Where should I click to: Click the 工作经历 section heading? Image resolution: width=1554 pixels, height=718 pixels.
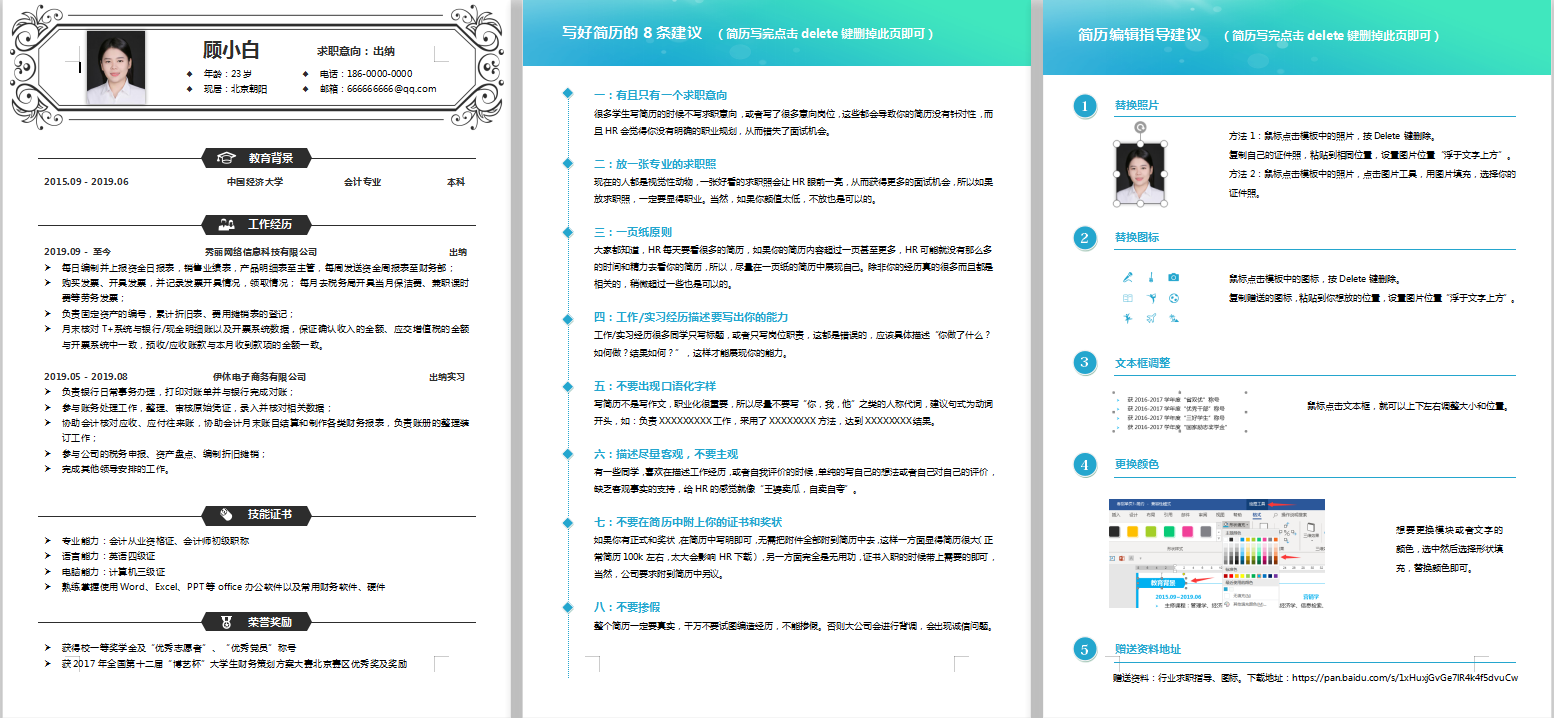pos(271,224)
